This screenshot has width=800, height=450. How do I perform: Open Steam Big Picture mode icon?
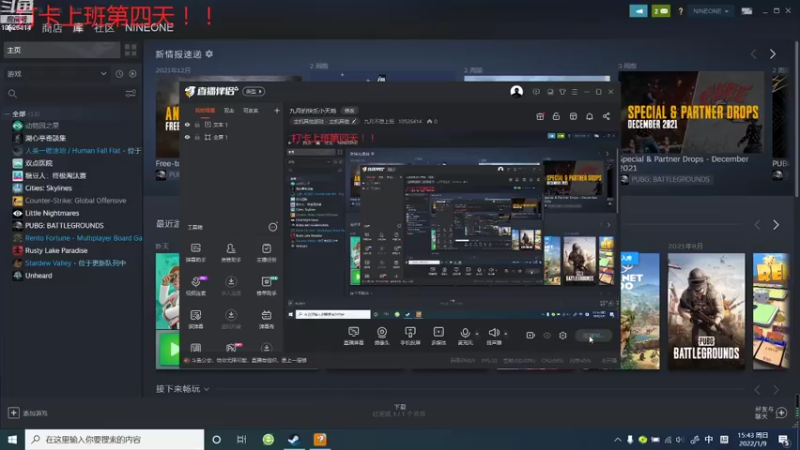click(746, 11)
